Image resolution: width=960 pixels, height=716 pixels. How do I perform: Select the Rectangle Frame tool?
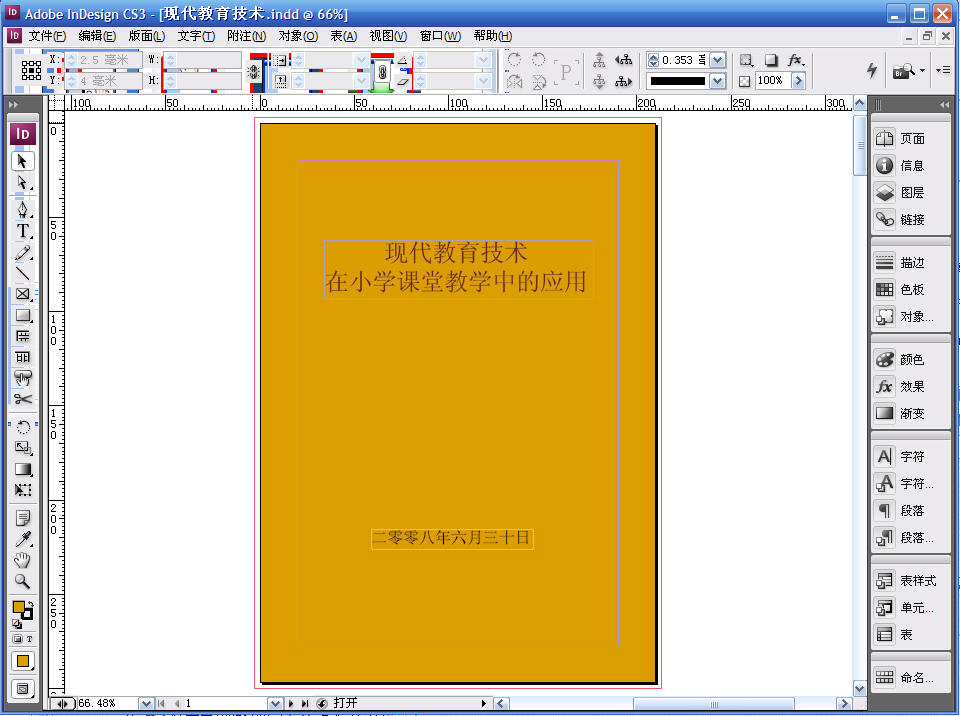23,294
